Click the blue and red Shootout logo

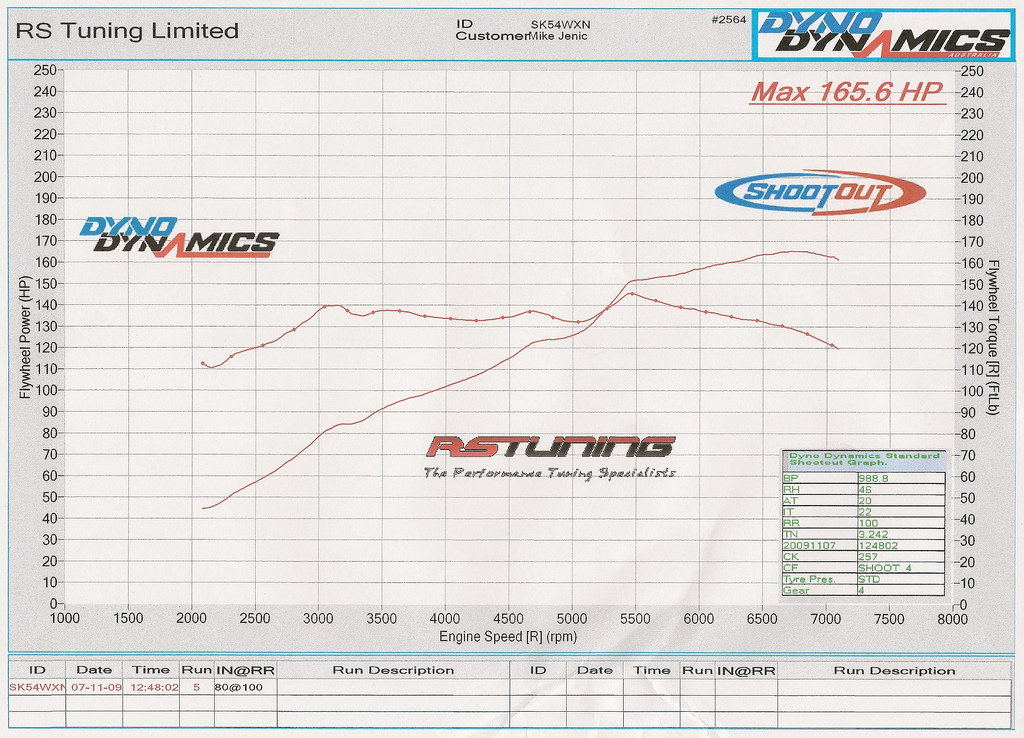tap(820, 192)
